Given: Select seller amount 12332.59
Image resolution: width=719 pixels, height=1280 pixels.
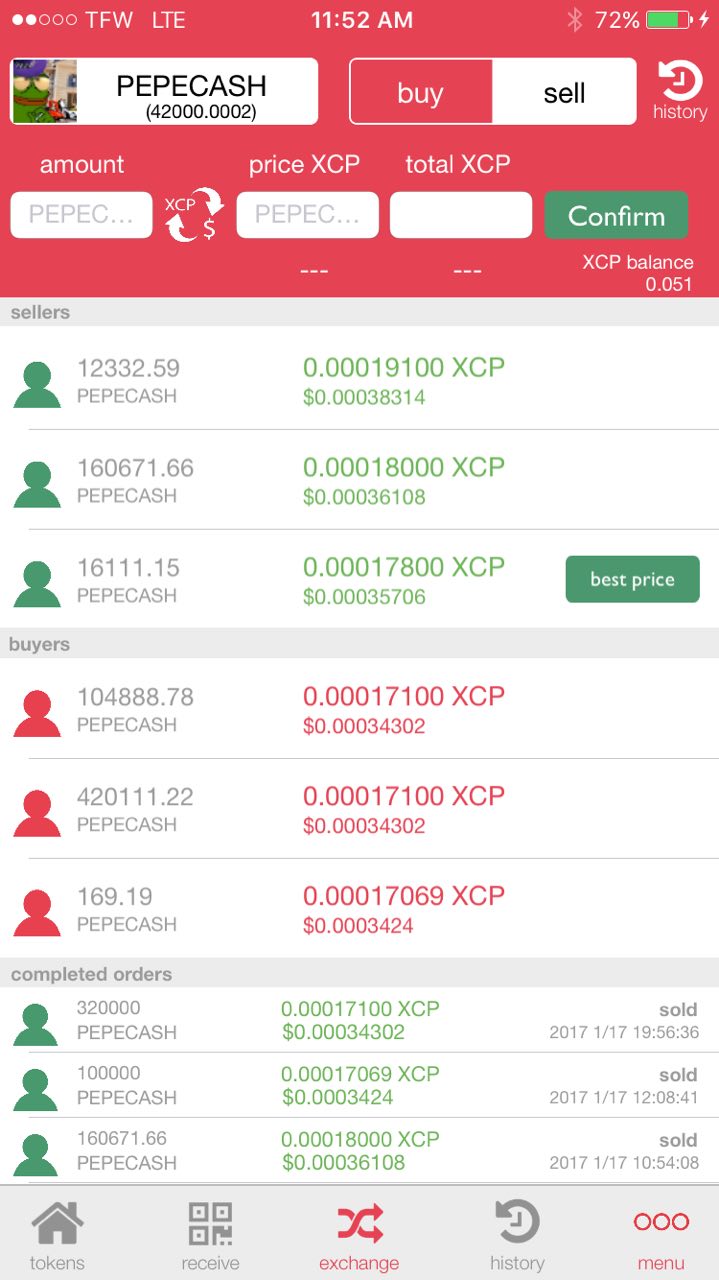Looking at the screenshot, I should click(x=128, y=368).
